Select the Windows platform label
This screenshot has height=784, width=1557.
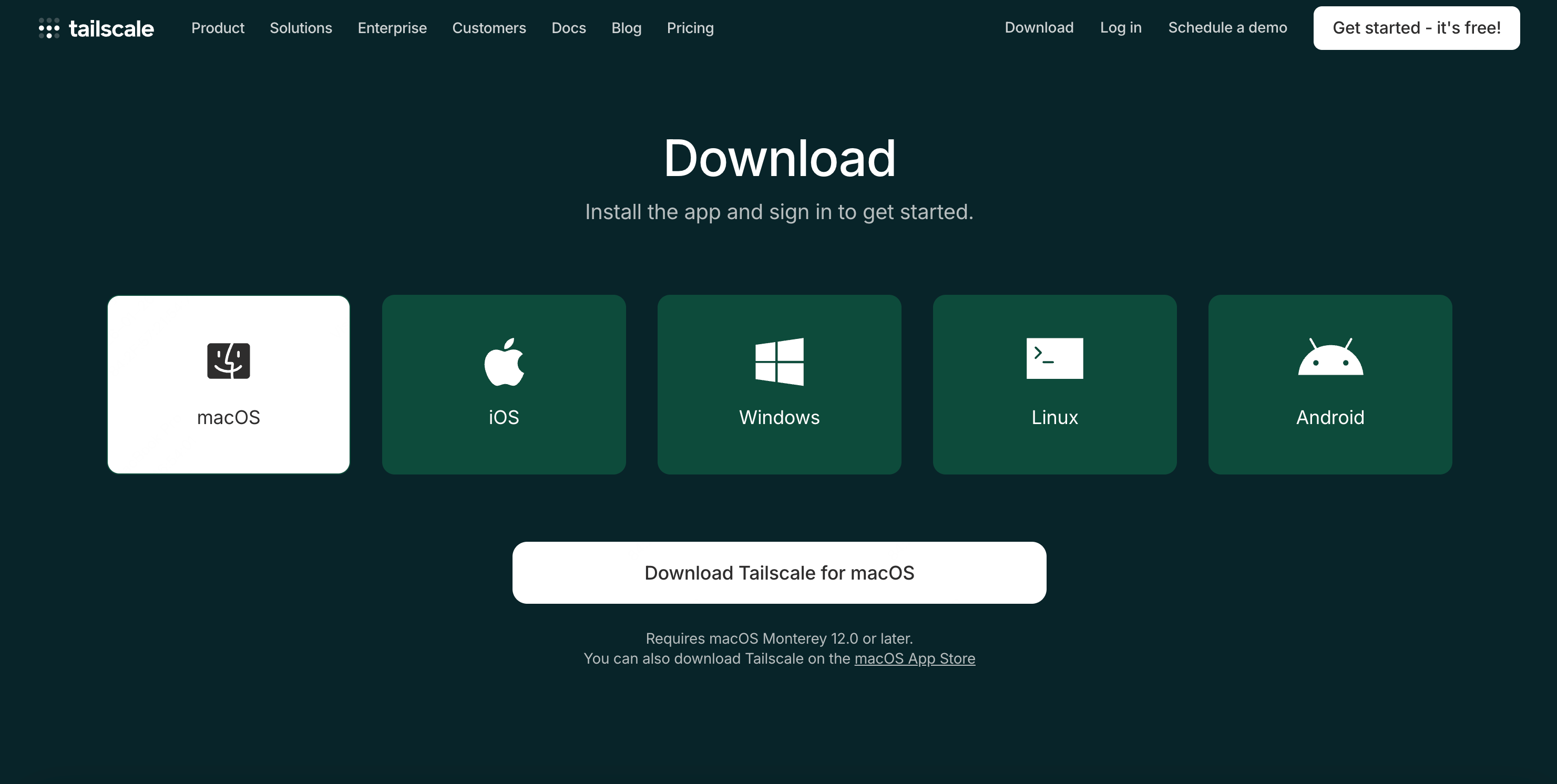click(x=780, y=417)
